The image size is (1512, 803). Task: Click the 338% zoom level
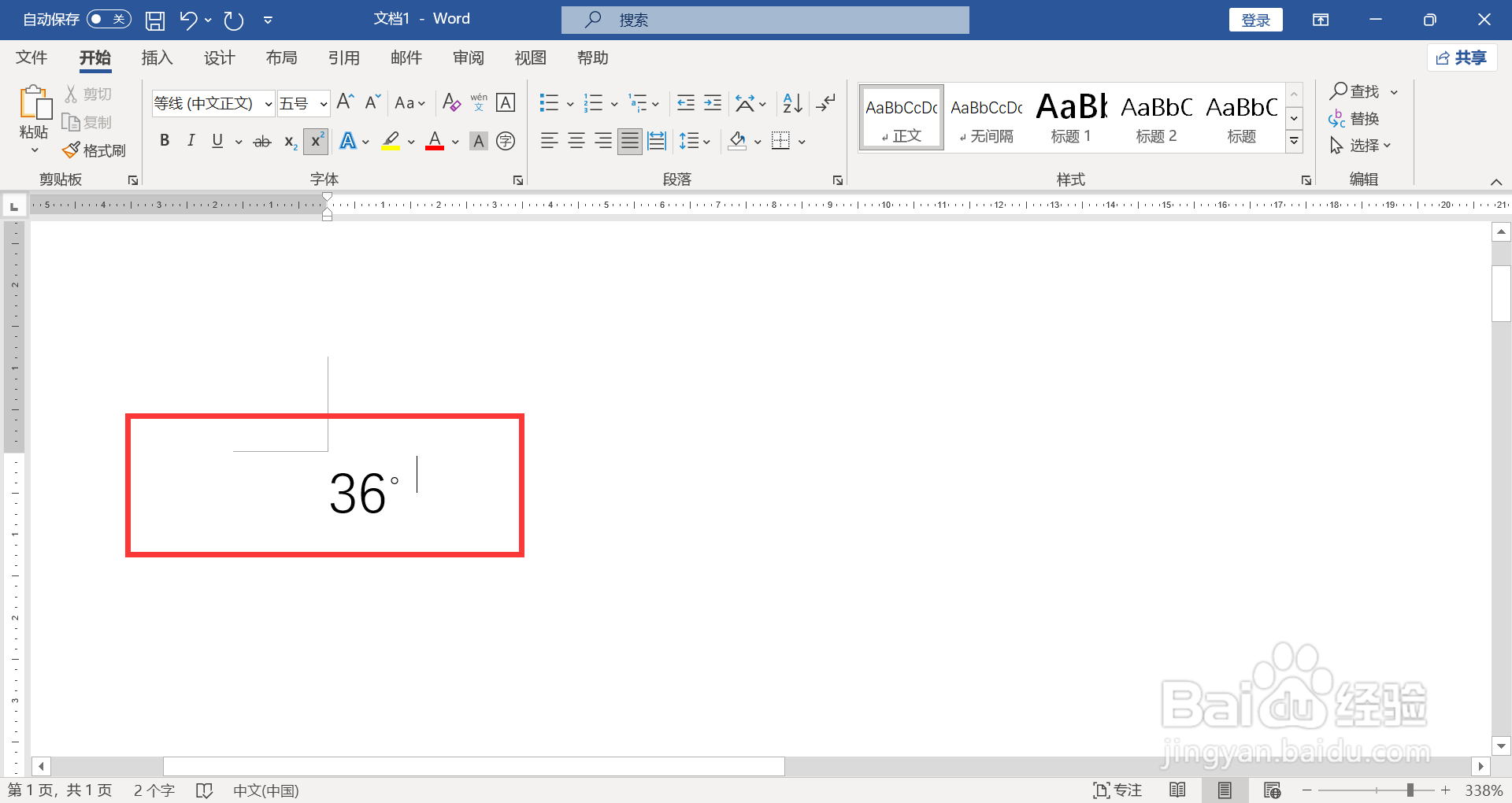pos(1484,790)
